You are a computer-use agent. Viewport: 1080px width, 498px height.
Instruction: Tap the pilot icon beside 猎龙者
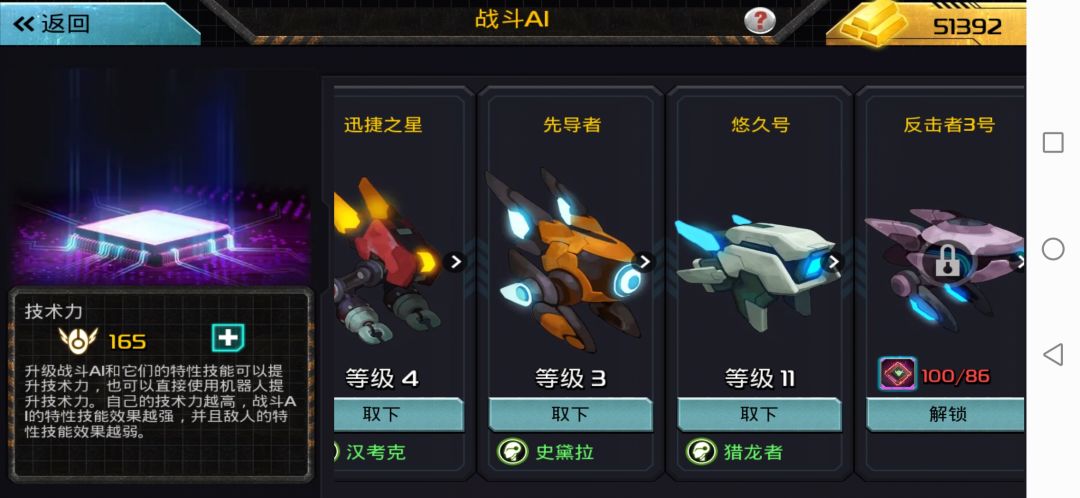701,452
